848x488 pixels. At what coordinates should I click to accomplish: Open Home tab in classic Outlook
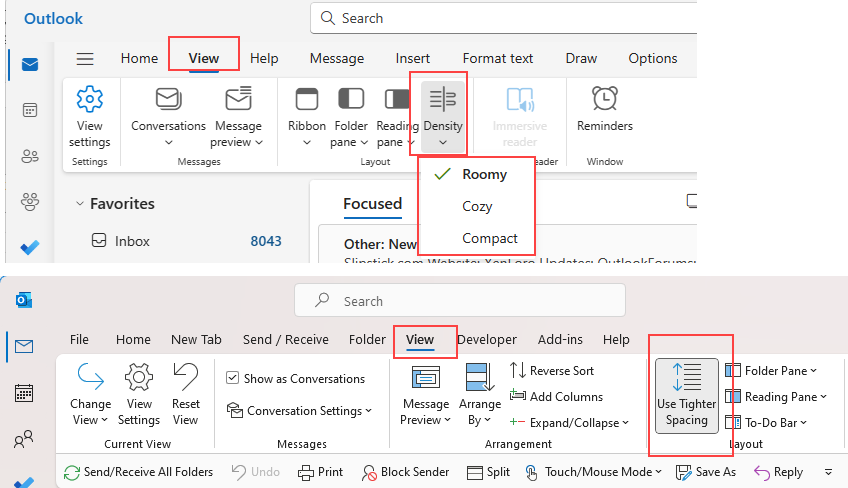(133, 340)
